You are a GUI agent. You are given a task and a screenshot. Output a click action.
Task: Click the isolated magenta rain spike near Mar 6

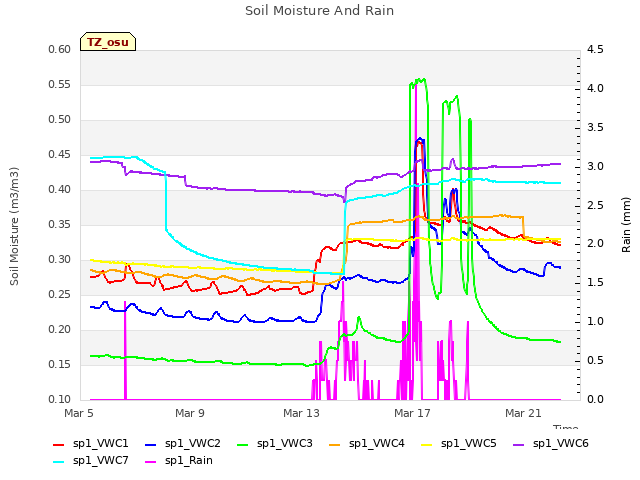pyautogui.click(x=125, y=351)
